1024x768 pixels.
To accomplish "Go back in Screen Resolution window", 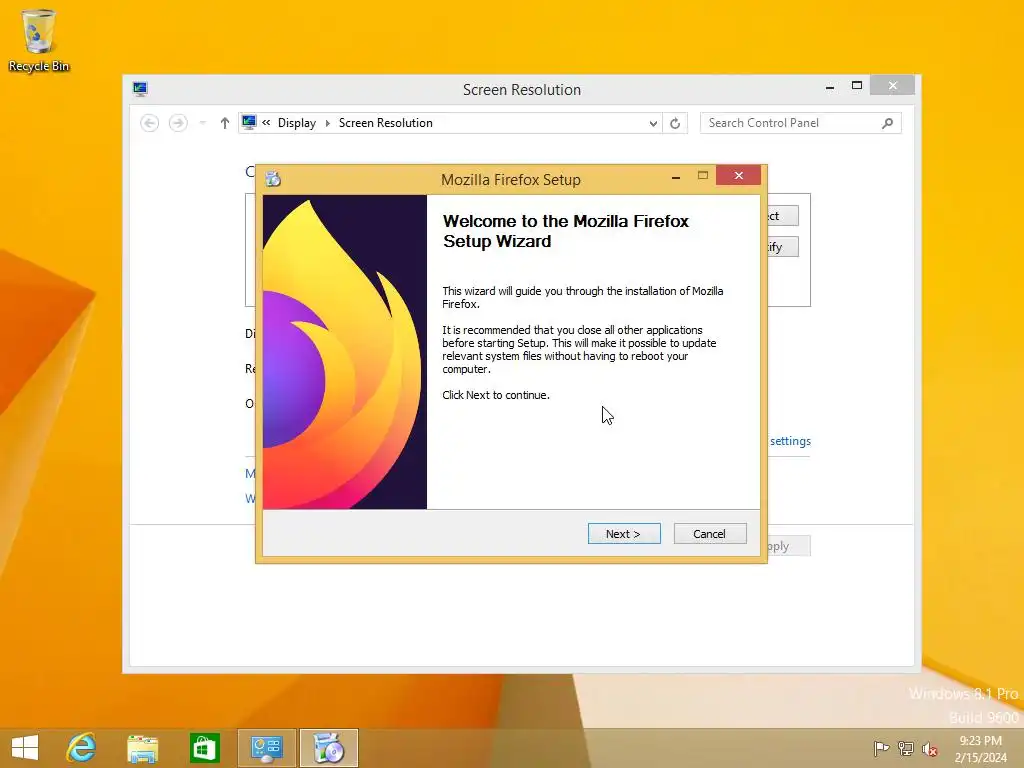I will (150, 123).
